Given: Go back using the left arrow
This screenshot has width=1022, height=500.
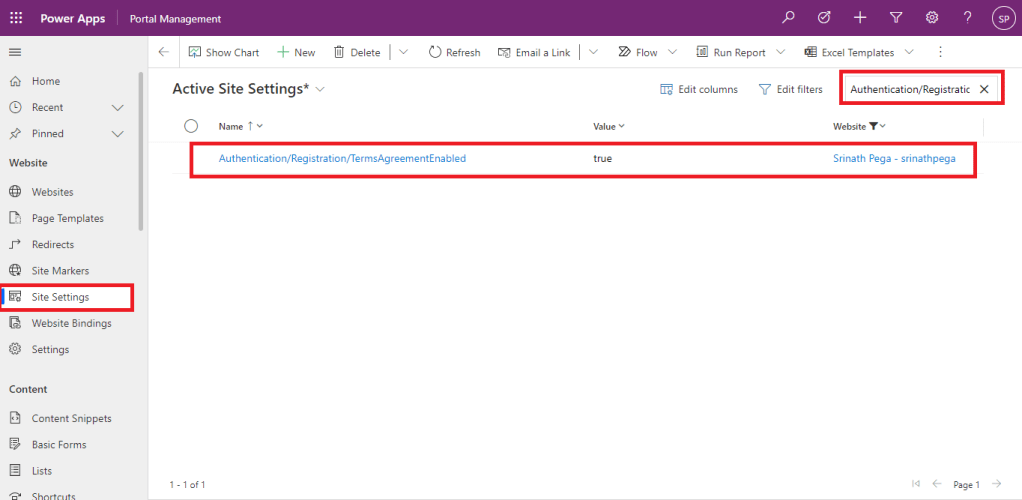Looking at the screenshot, I should click(164, 52).
